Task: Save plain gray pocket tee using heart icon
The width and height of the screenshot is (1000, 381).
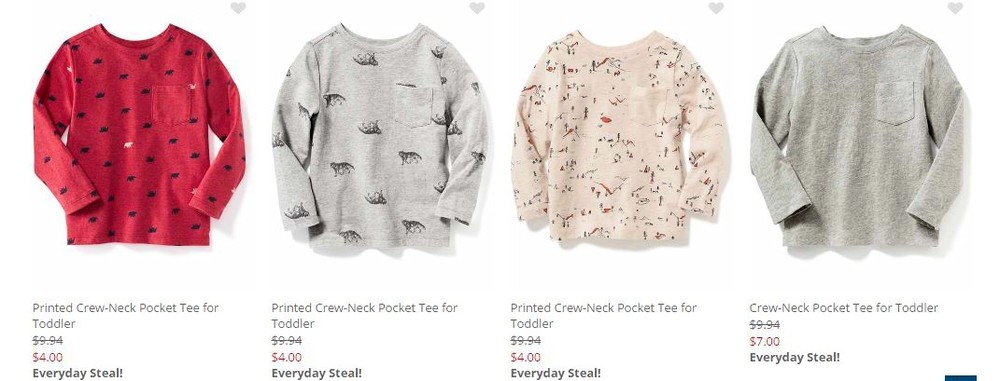Action: (x=955, y=8)
